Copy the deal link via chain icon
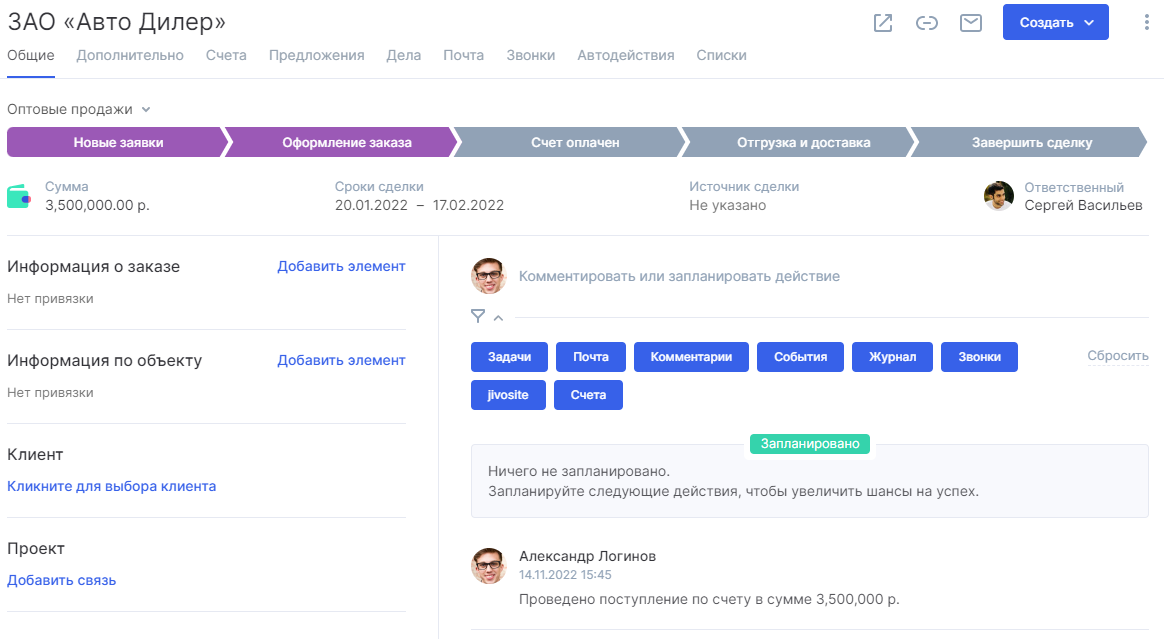The height and width of the screenshot is (639, 1164). click(x=927, y=23)
